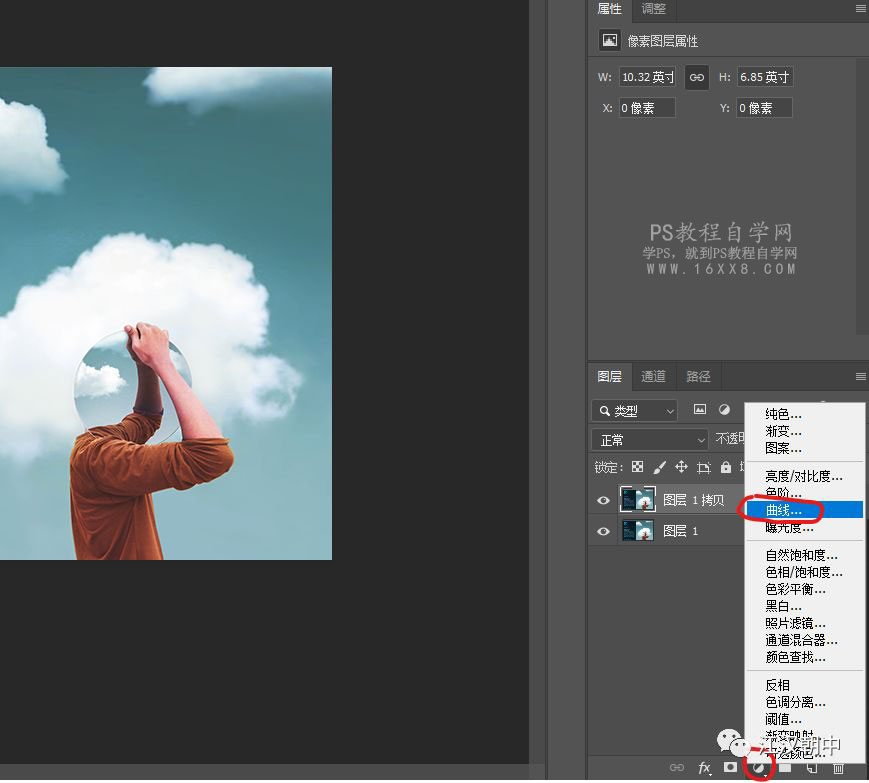Click the create new layer icon
Image resolution: width=869 pixels, height=783 pixels.
(x=813, y=769)
